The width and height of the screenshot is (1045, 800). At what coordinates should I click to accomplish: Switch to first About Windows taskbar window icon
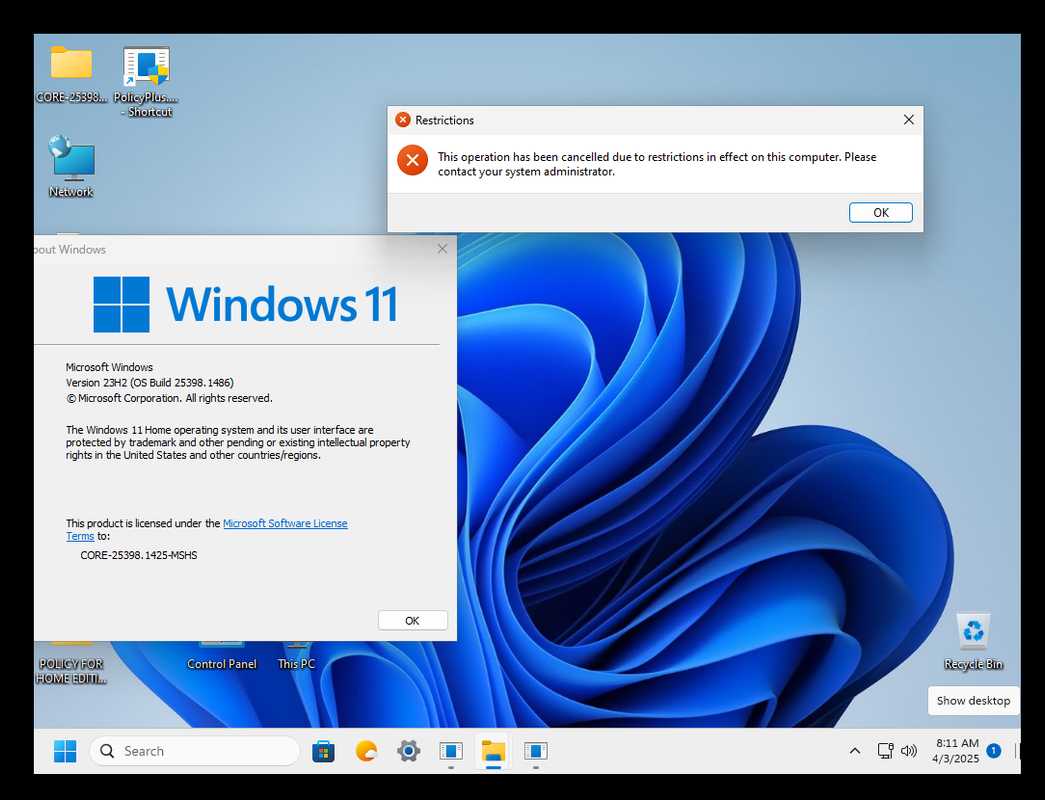tap(451, 751)
